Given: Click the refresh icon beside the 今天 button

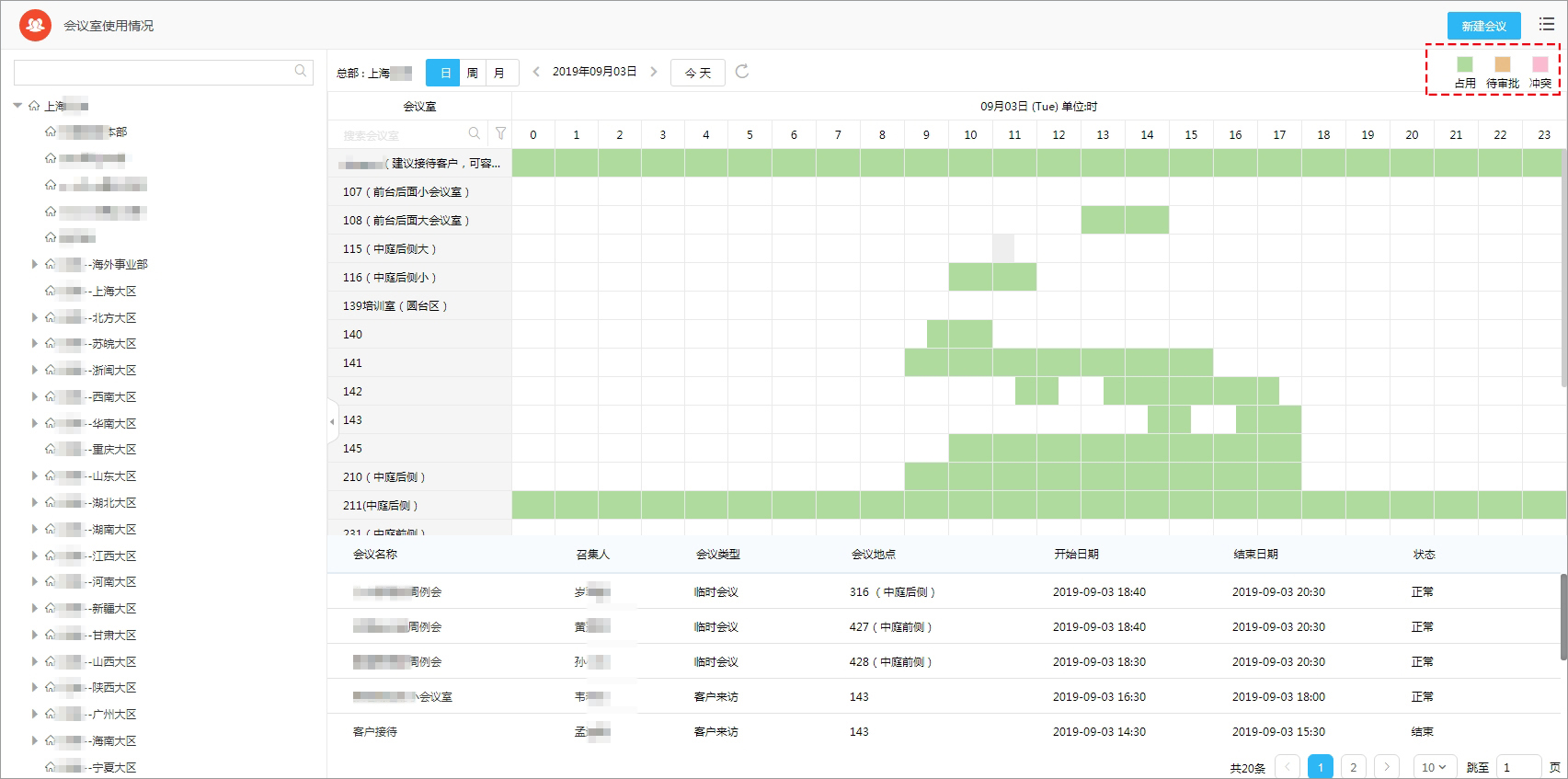Looking at the screenshot, I should coord(742,72).
